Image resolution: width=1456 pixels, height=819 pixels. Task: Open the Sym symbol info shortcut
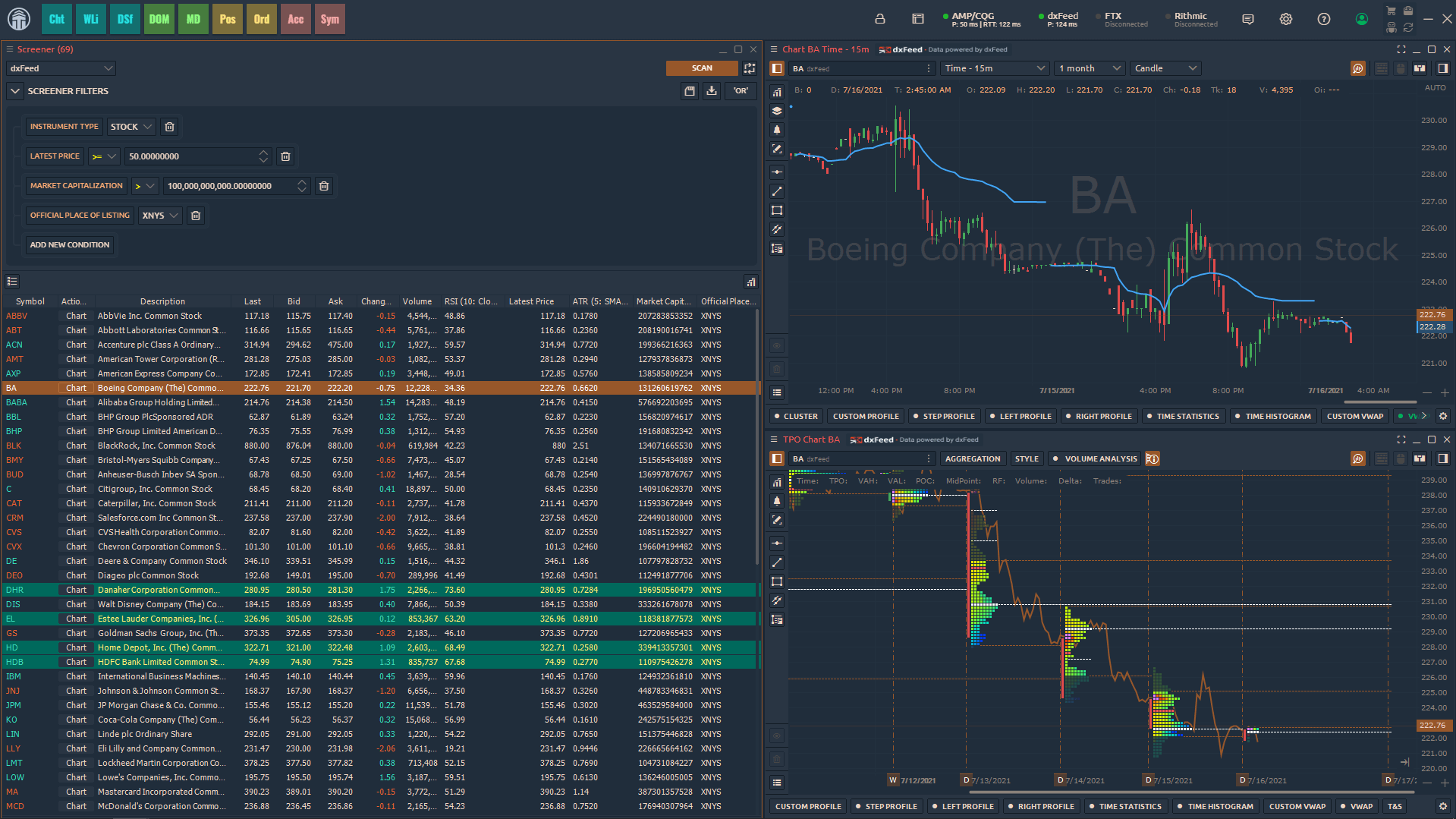(330, 19)
